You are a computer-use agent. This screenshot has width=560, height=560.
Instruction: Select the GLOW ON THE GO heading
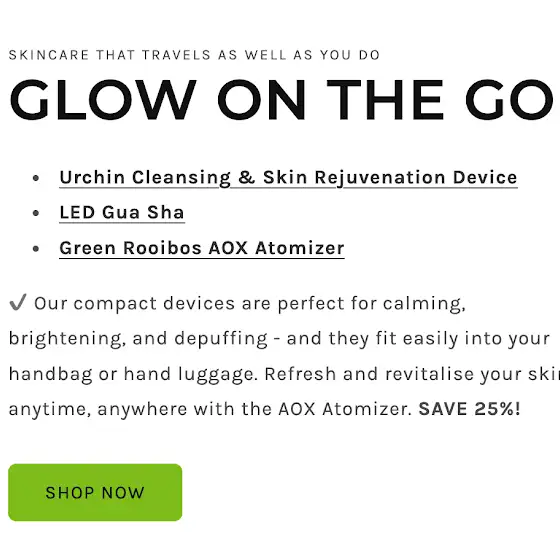click(x=281, y=100)
